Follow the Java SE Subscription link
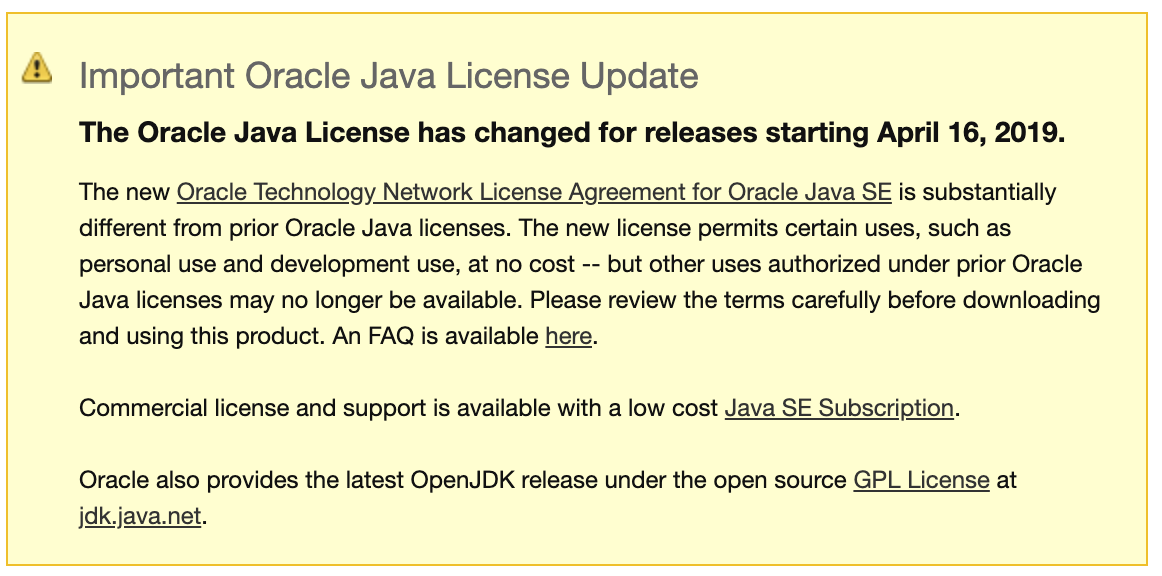The height and width of the screenshot is (576, 1162). click(838, 408)
